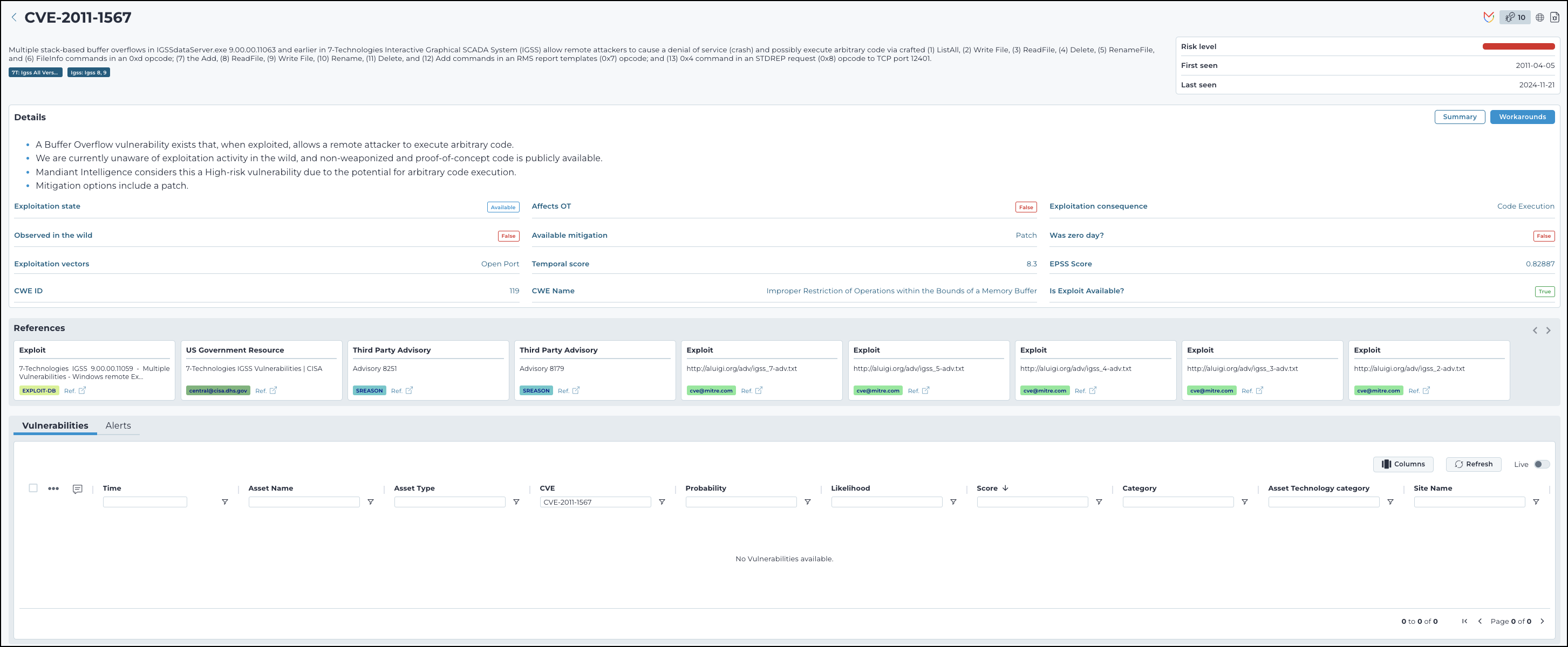
Task: Click the Mandiant logo icon top right
Action: (x=1489, y=17)
